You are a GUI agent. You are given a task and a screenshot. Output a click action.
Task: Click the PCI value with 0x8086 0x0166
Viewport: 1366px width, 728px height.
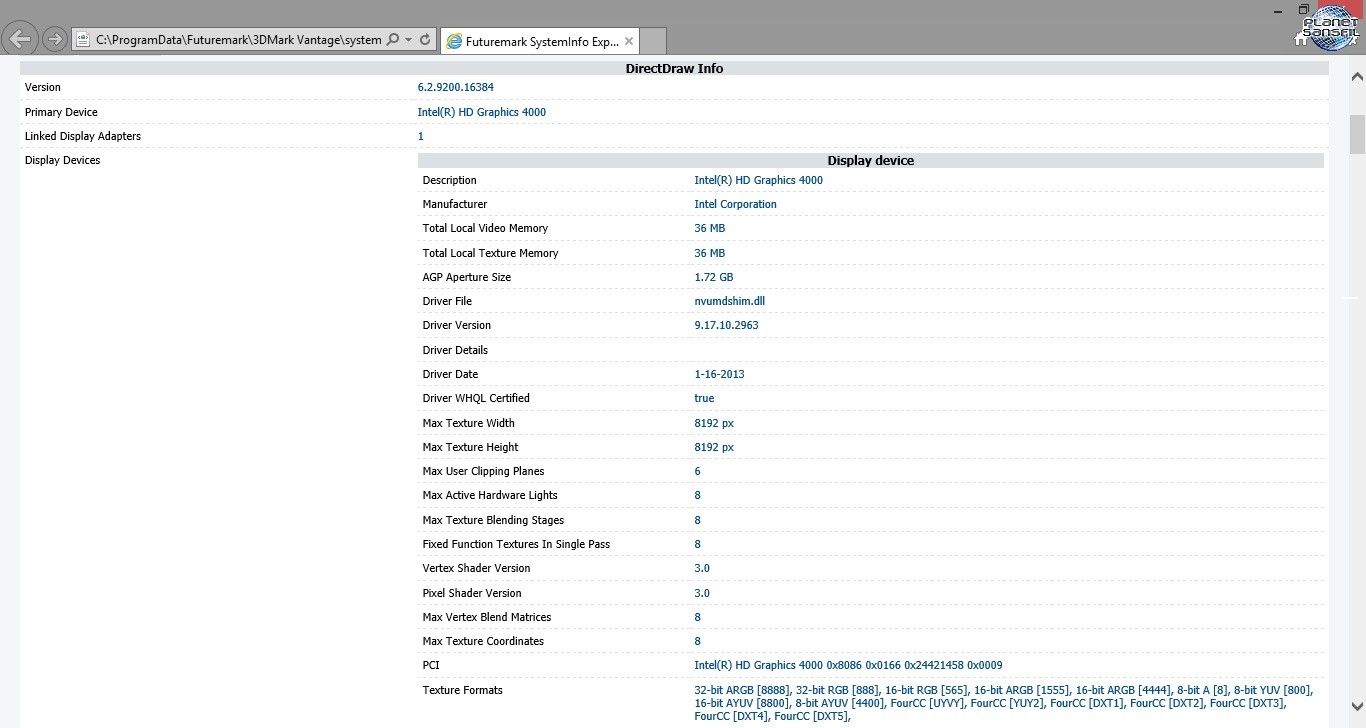pos(848,665)
